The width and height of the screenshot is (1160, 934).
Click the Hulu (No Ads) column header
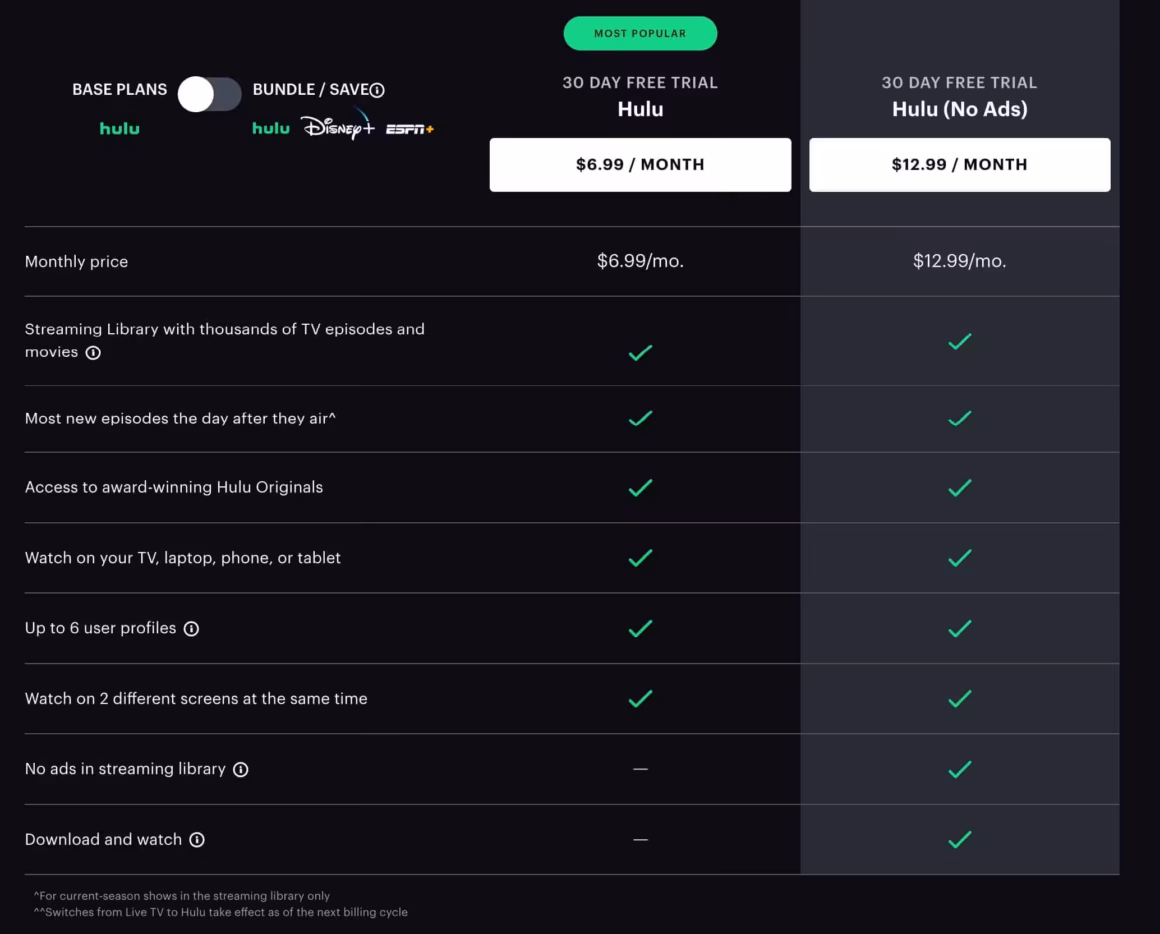959,109
